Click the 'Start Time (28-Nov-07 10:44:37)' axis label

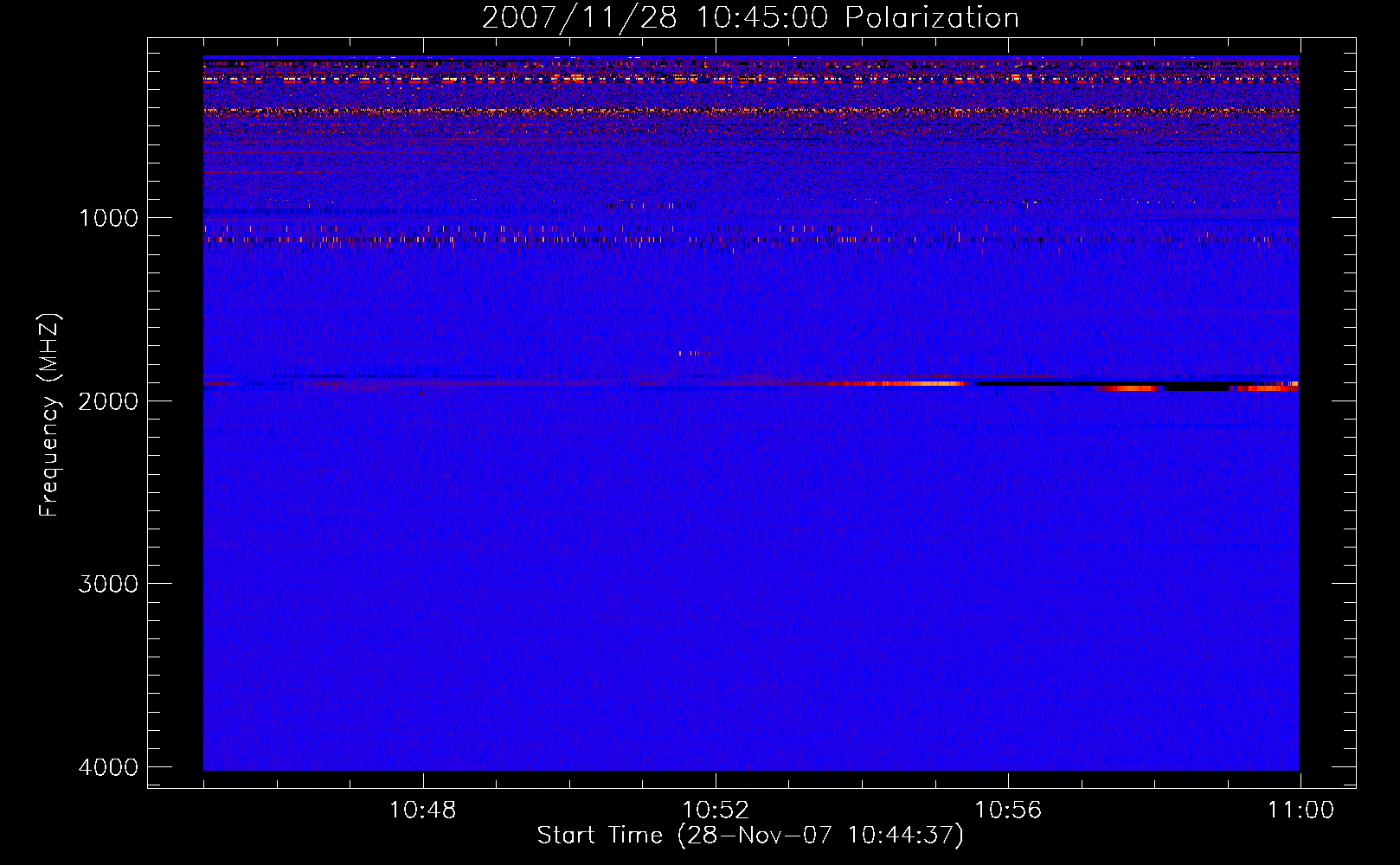[x=750, y=836]
